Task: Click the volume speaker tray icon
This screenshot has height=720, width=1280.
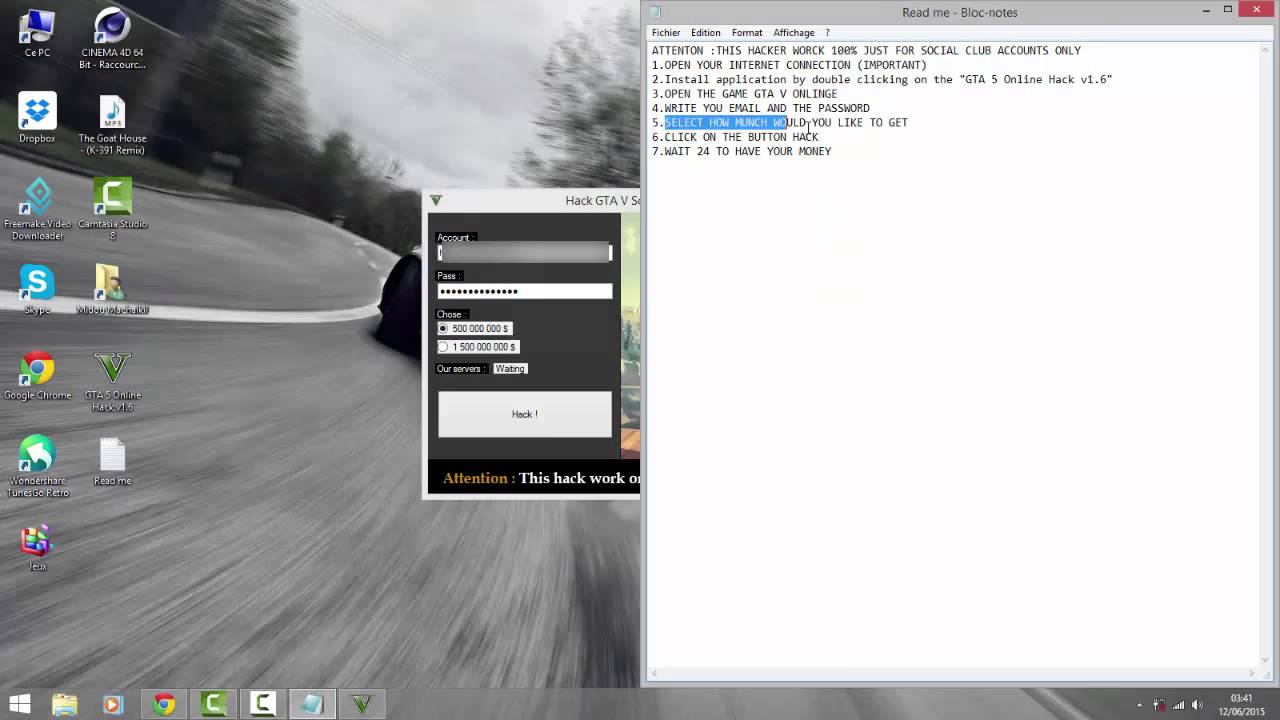Action: point(1198,705)
